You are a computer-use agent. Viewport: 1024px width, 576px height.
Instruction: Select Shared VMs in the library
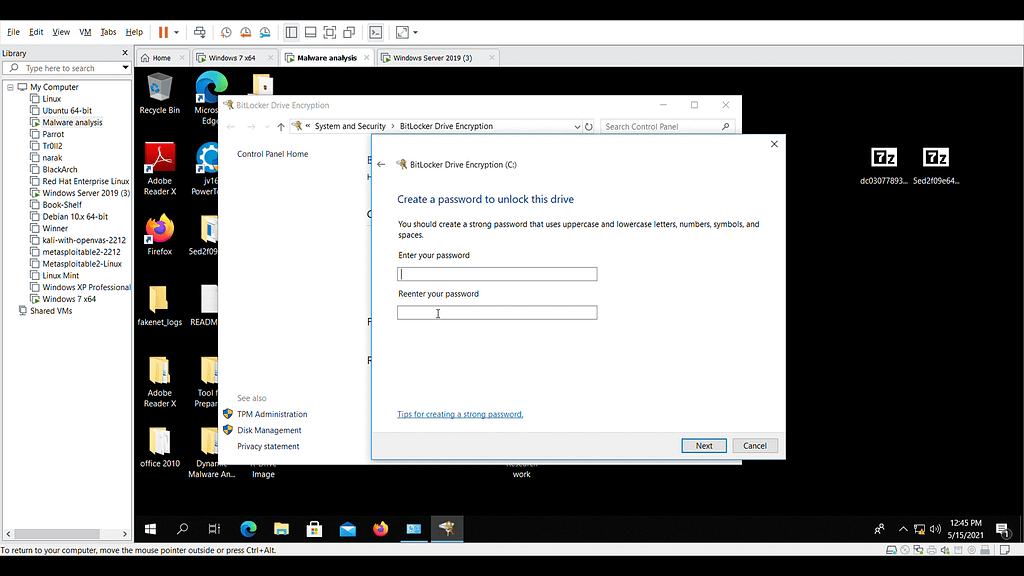(x=50, y=311)
